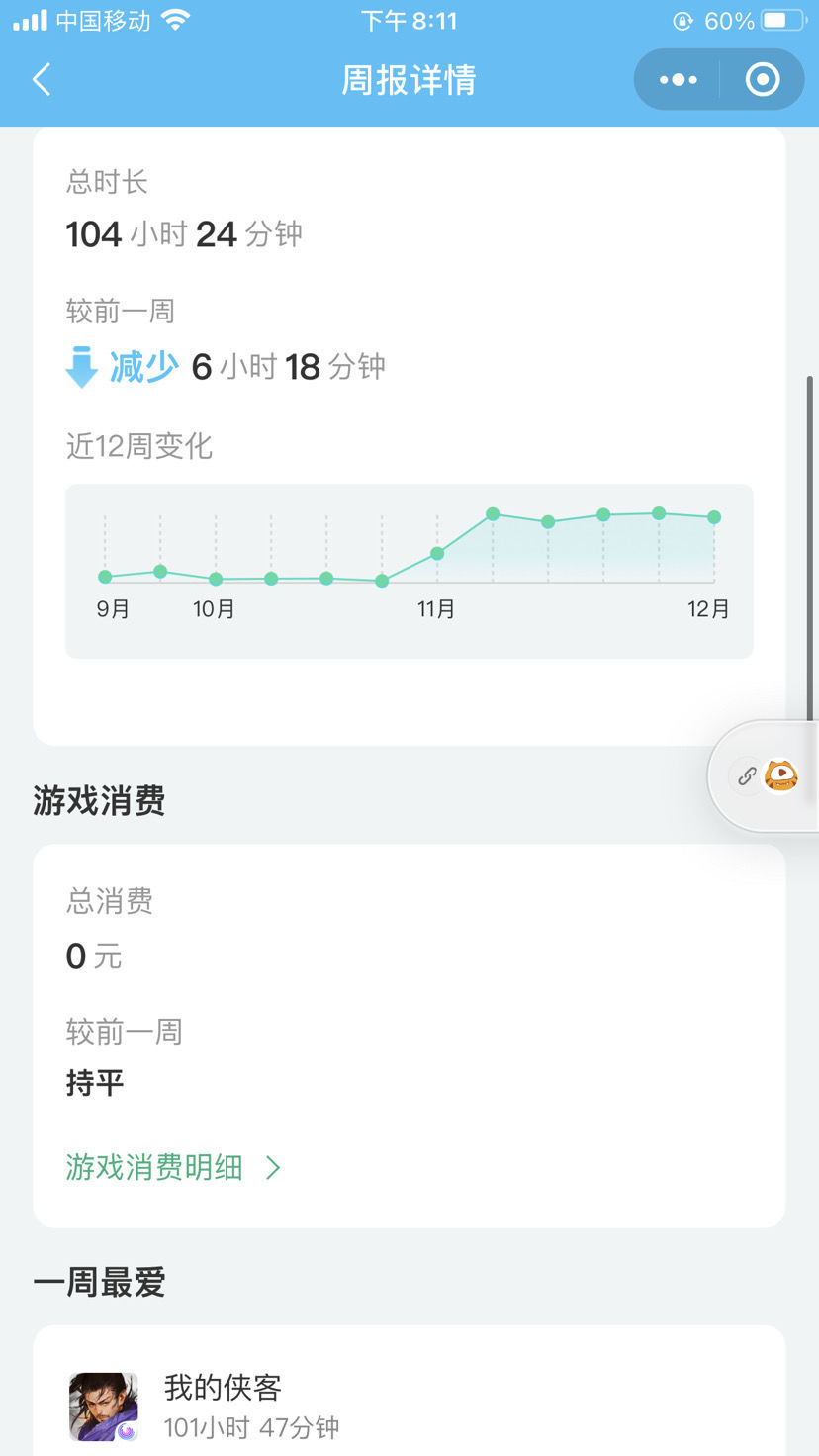Tap the 104小时24分钟 total duration
The height and width of the screenshot is (1456, 819).
(x=184, y=234)
